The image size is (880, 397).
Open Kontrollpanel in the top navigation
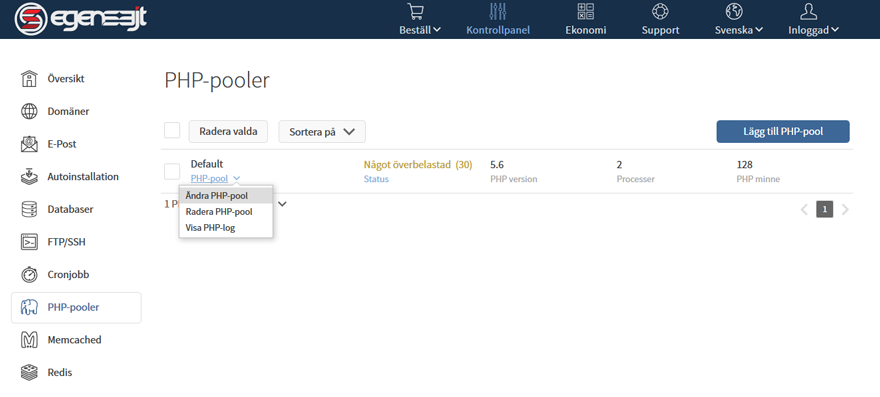click(x=498, y=30)
